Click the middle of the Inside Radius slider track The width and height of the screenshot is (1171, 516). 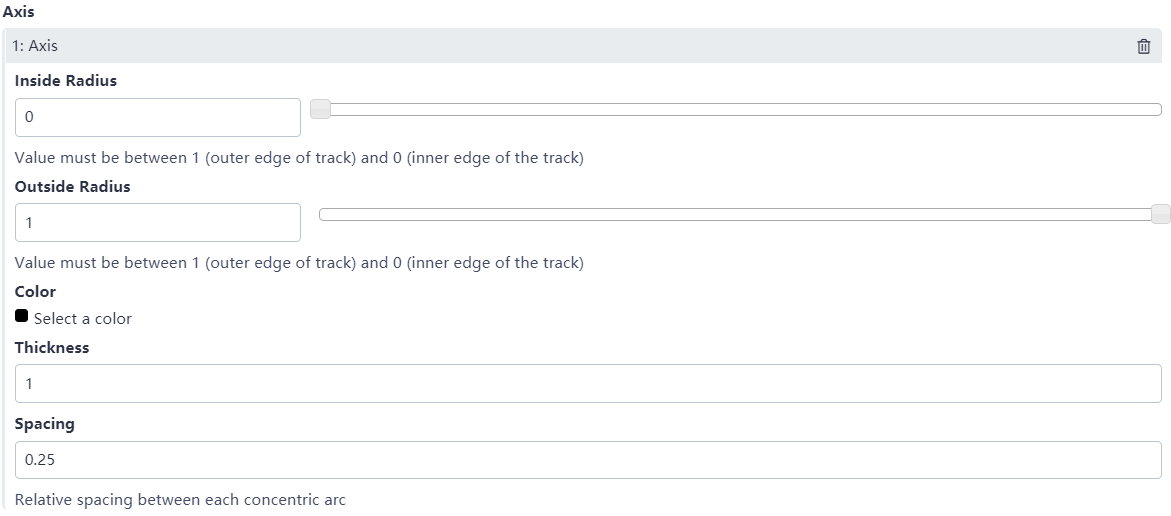(740, 110)
